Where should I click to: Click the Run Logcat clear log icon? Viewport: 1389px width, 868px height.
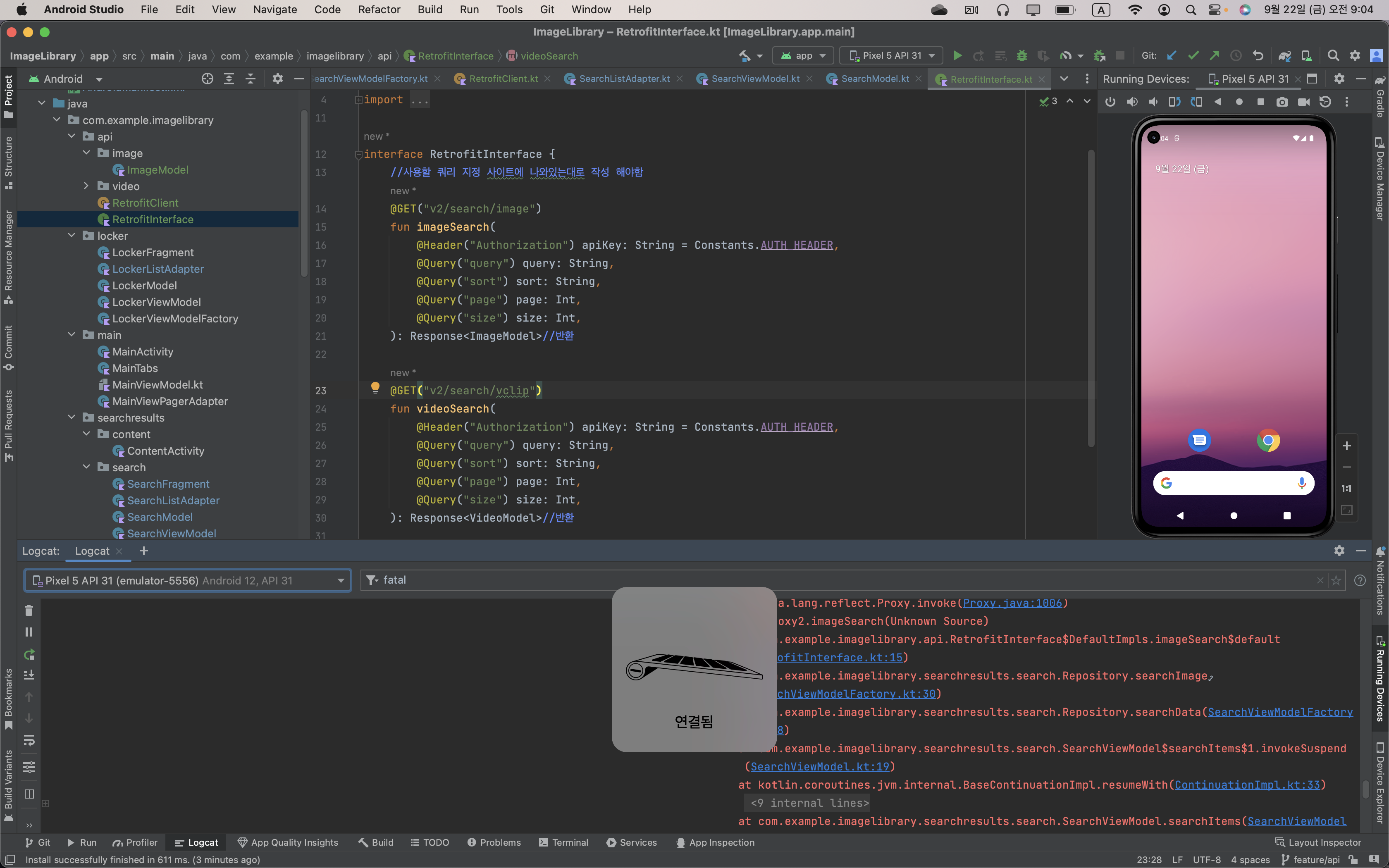coord(29,610)
